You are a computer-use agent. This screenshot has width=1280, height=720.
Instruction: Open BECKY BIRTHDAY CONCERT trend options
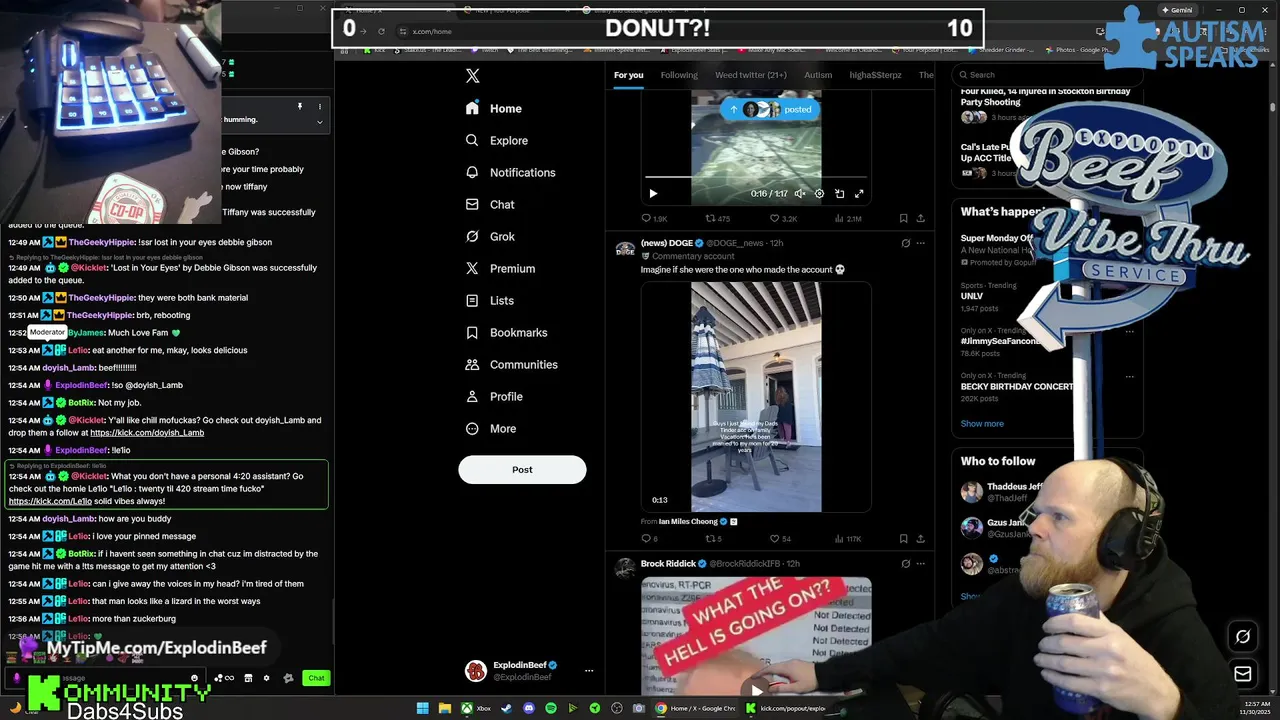click(1129, 377)
